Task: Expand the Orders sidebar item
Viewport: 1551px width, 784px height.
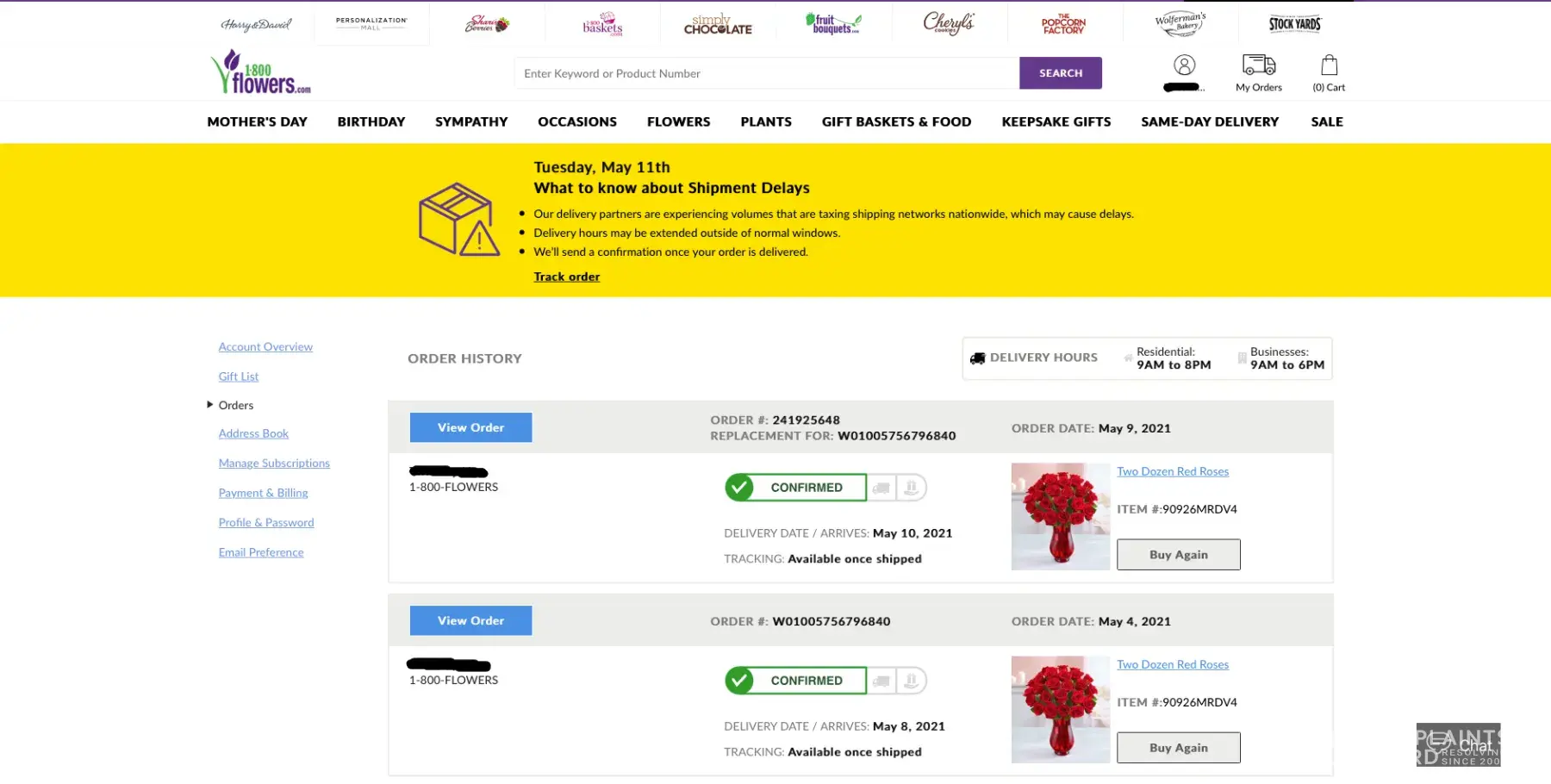Action: click(x=235, y=405)
